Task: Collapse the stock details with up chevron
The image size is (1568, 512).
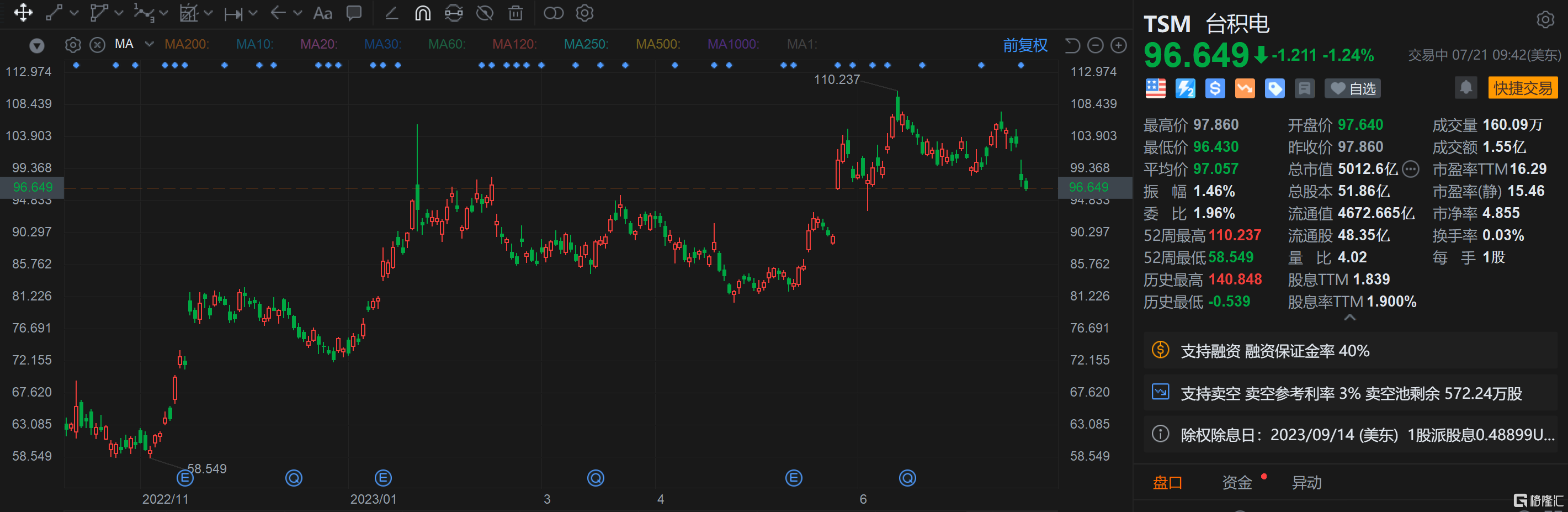Action: (x=1349, y=317)
